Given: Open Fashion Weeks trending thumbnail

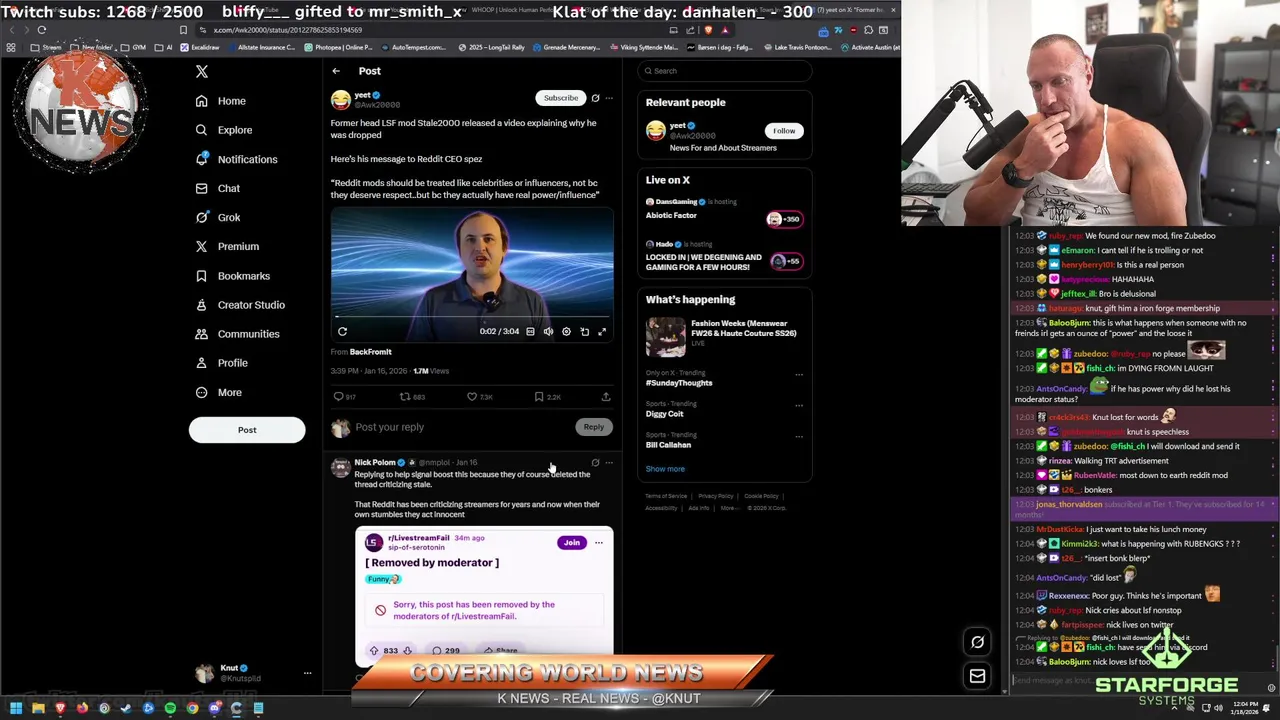Looking at the screenshot, I should pyautogui.click(x=665, y=337).
